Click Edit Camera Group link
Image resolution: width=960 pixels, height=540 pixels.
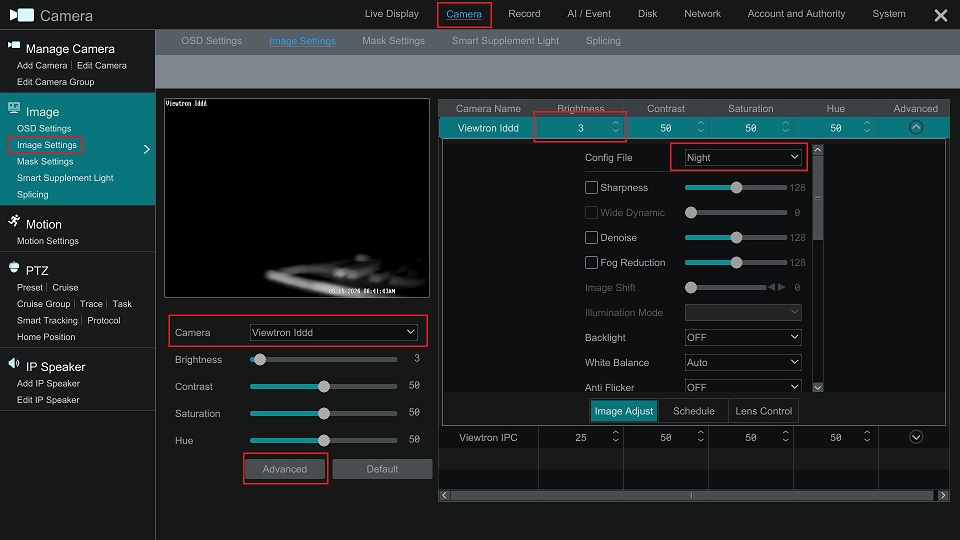pyautogui.click(x=56, y=82)
